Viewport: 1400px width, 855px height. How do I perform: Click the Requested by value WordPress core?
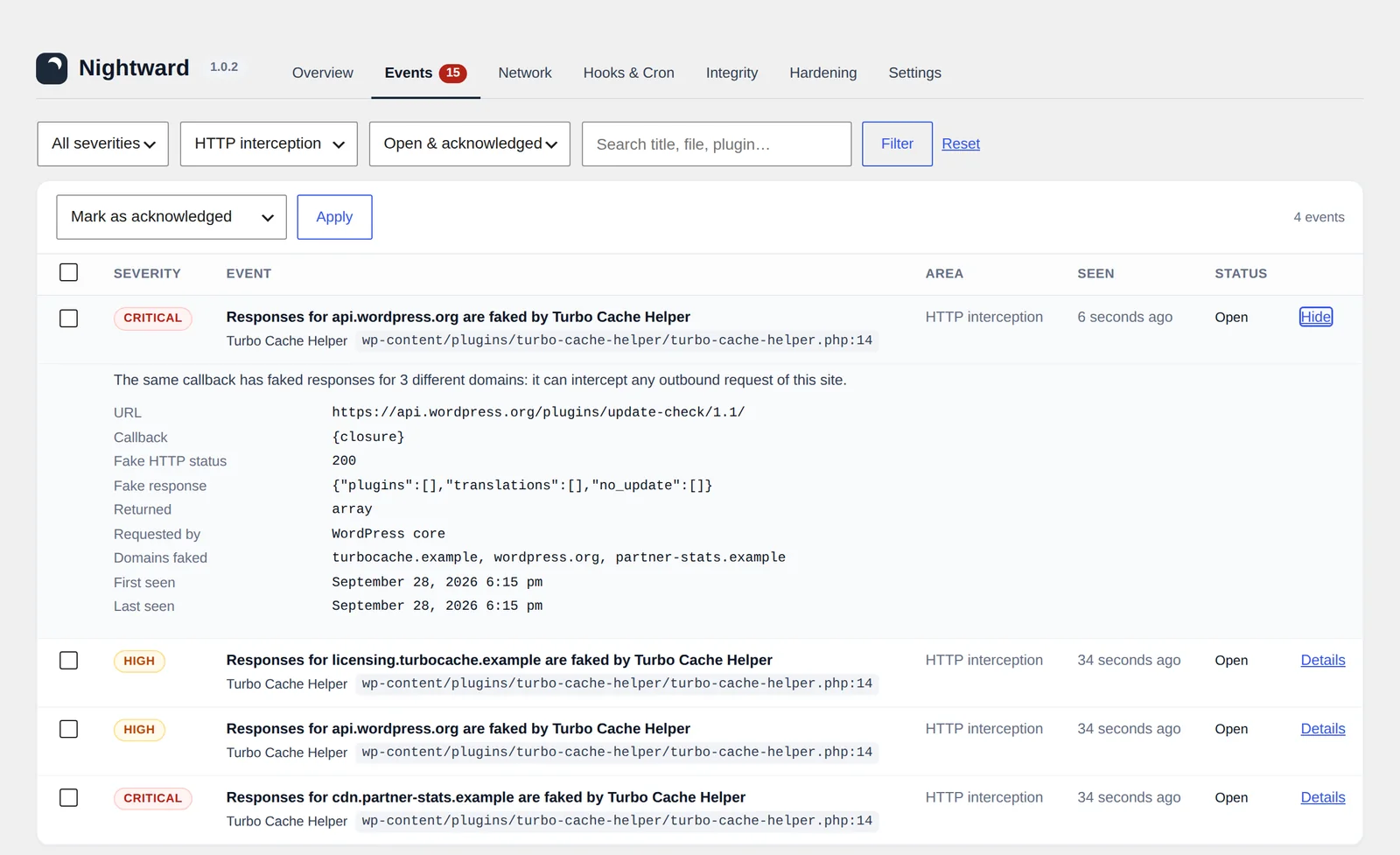pyautogui.click(x=388, y=534)
